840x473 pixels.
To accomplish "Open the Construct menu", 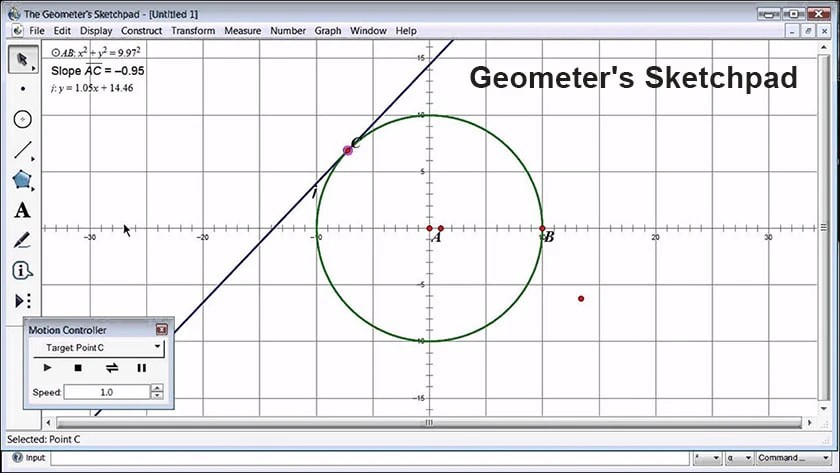I will (x=141, y=31).
